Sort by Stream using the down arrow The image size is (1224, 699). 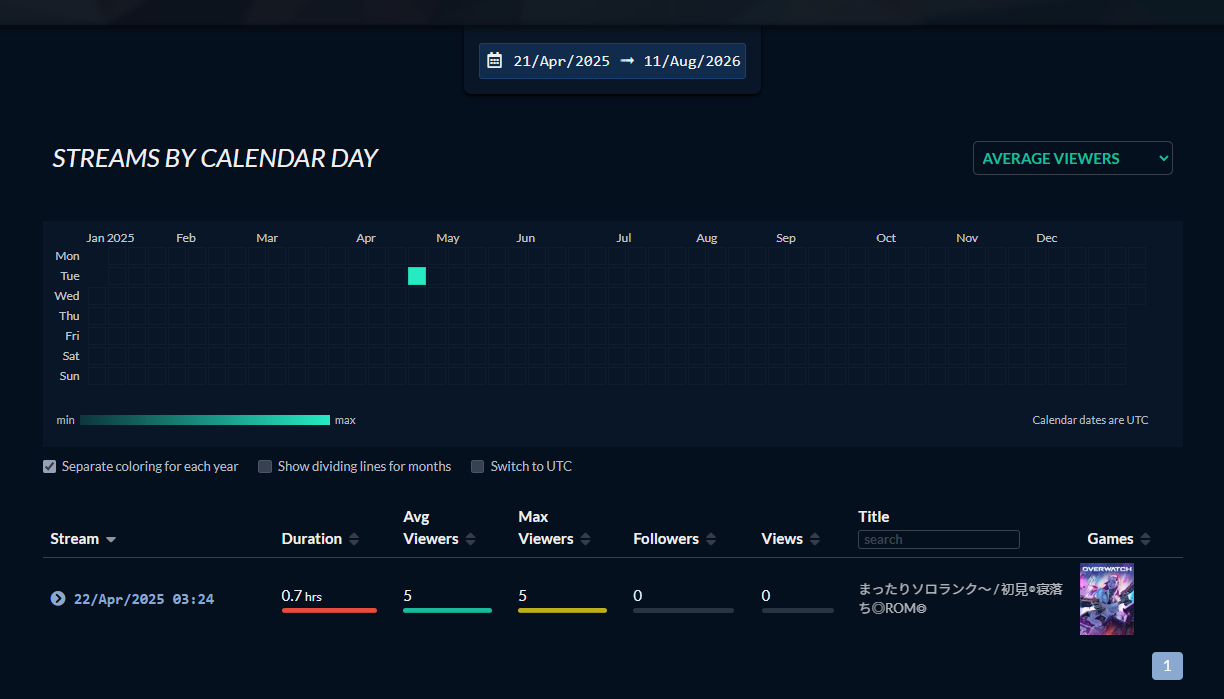[x=111, y=540]
